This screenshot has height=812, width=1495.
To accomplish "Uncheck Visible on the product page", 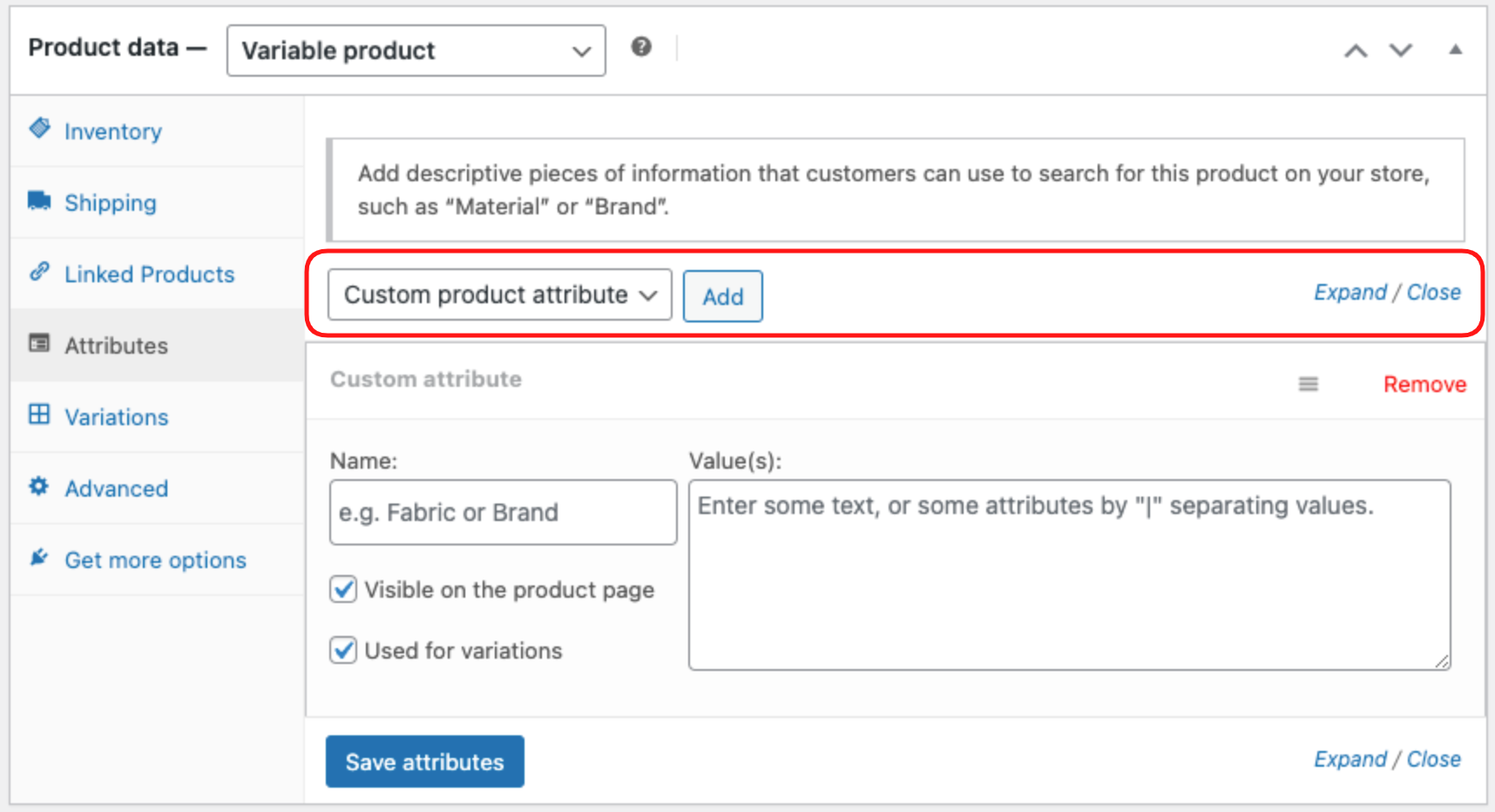I will 342,589.
